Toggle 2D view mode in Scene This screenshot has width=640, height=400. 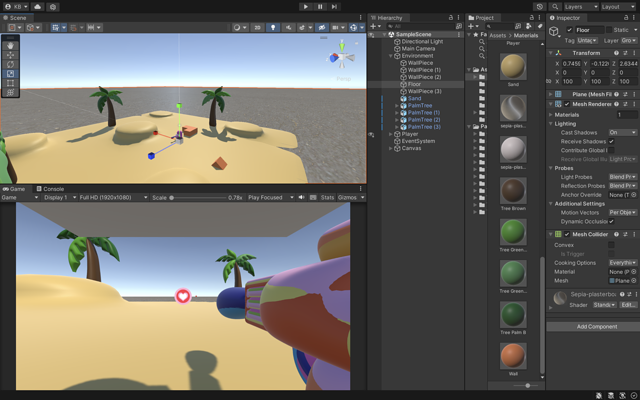[257, 27]
